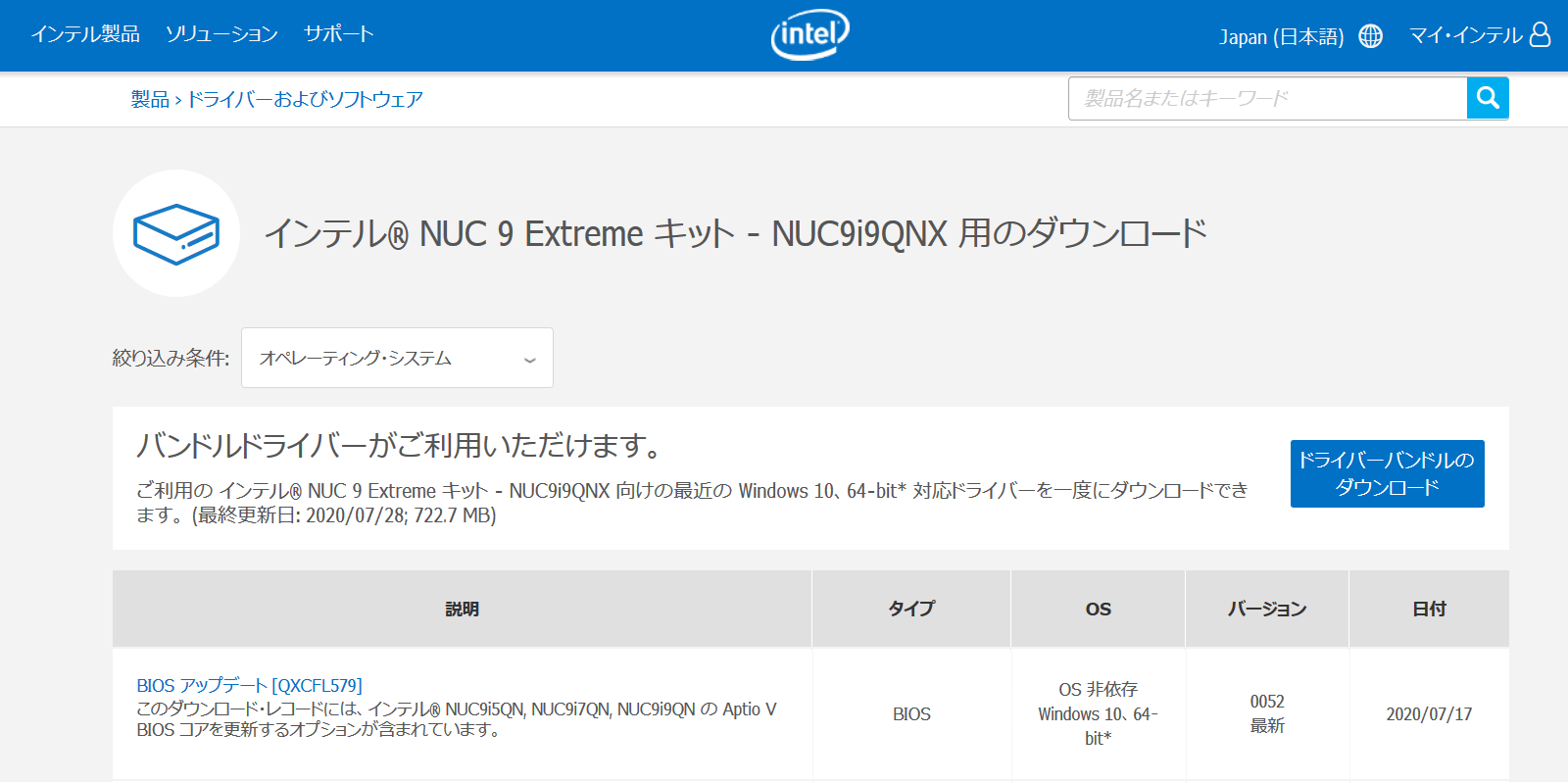The width and height of the screenshot is (1568, 782).
Task: Open BIOS アップデート [QXCFL579] link
Action: coord(250,685)
